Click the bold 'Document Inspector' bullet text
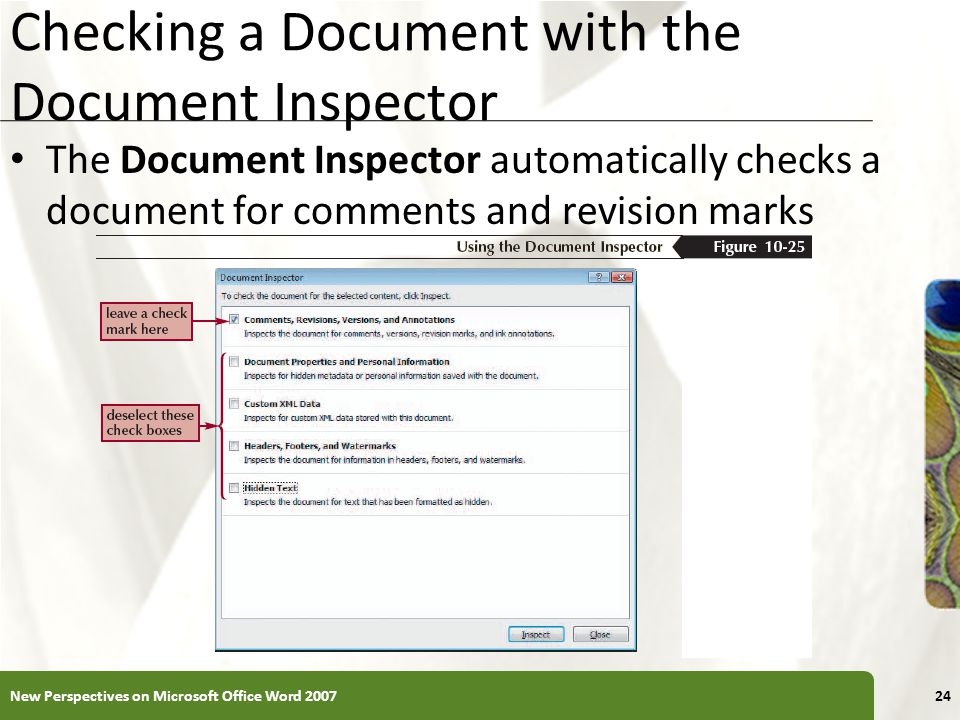The width and height of the screenshot is (960, 720). click(x=300, y=160)
